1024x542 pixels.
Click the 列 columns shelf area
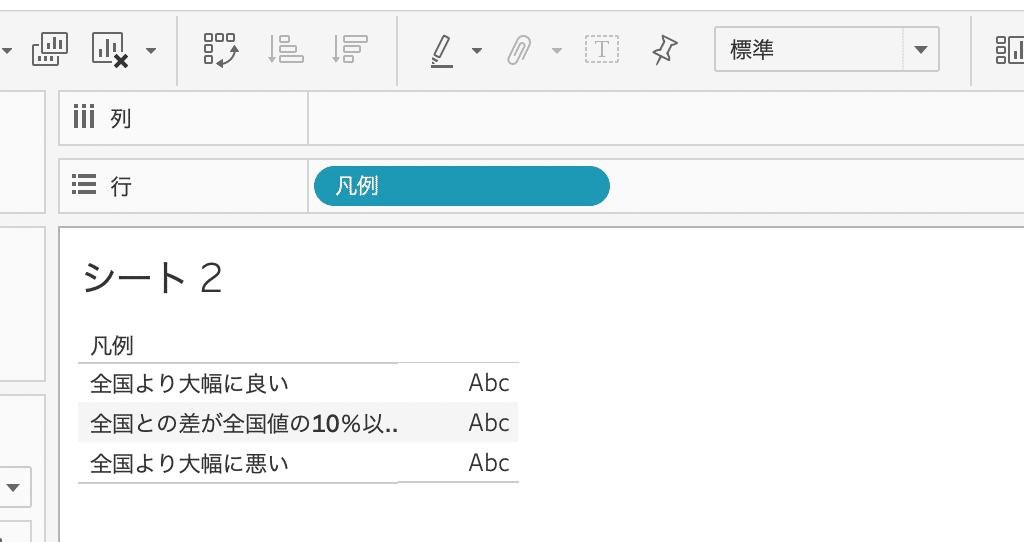coord(665,118)
